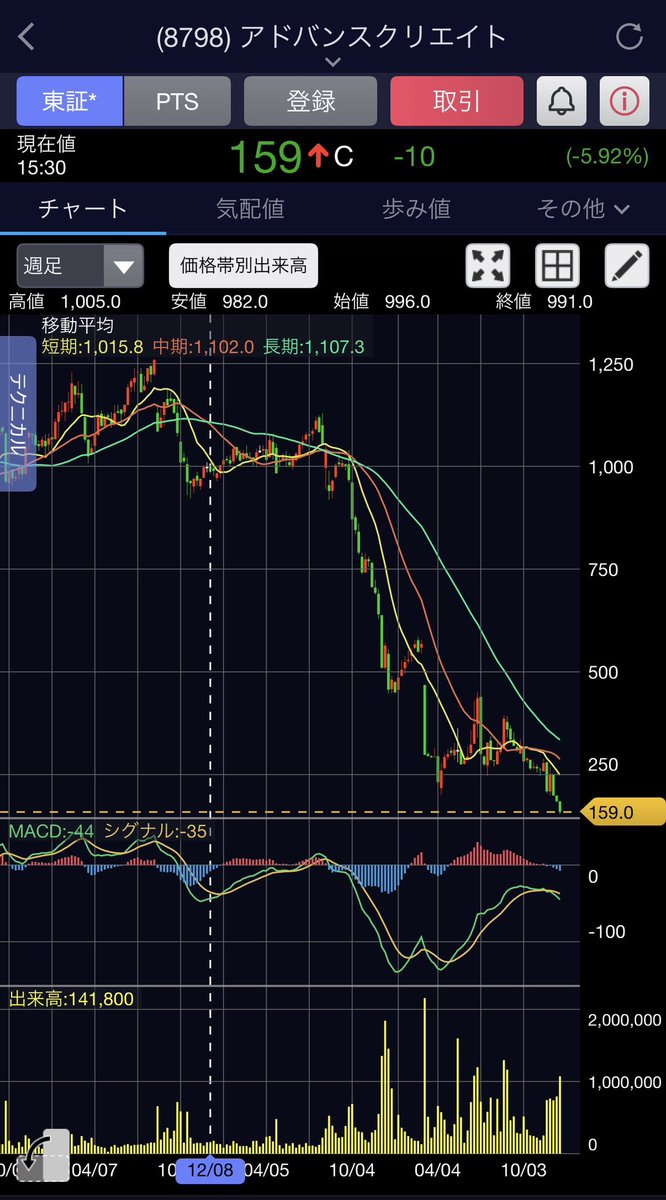
Task: Tap the MACD:-44 indicator label
Action: tap(52, 831)
